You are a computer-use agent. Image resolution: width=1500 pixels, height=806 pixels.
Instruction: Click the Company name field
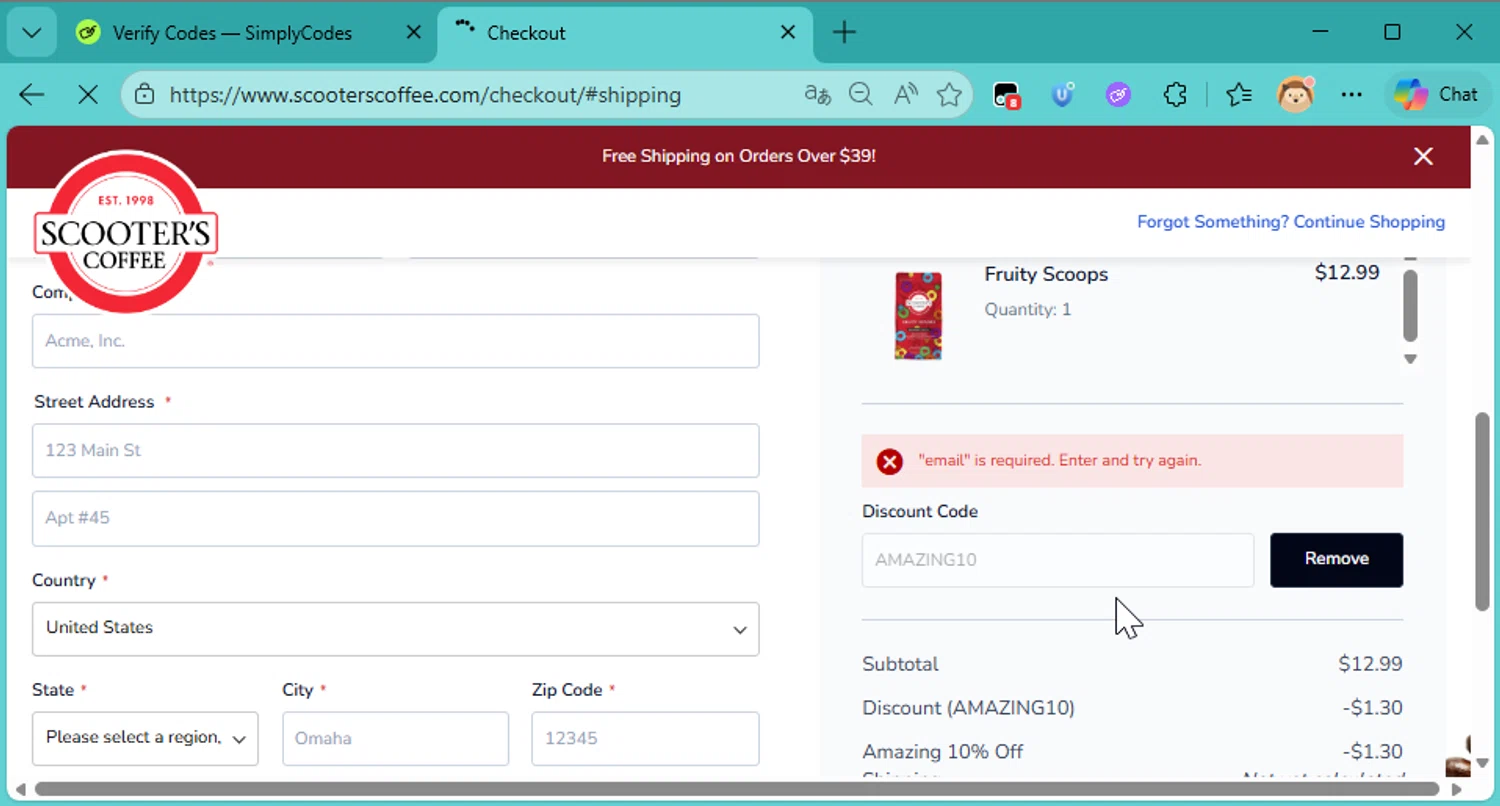pyautogui.click(x=395, y=341)
